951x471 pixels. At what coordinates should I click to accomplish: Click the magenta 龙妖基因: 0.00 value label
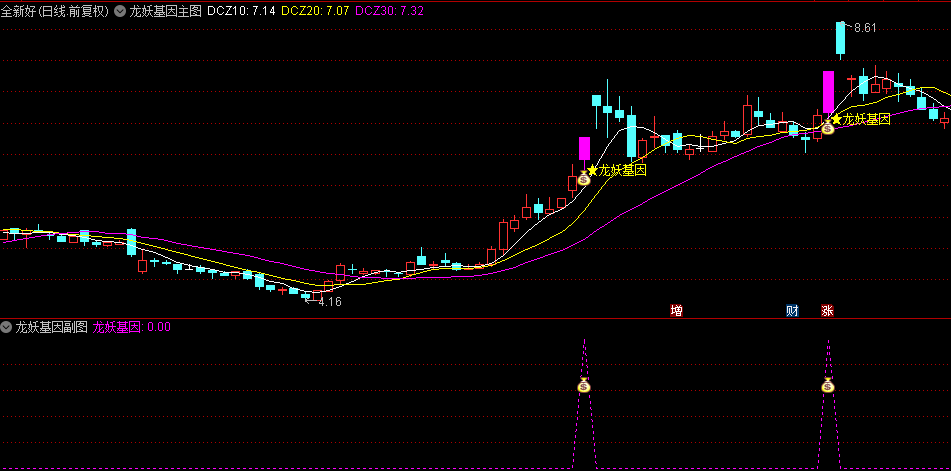point(132,327)
